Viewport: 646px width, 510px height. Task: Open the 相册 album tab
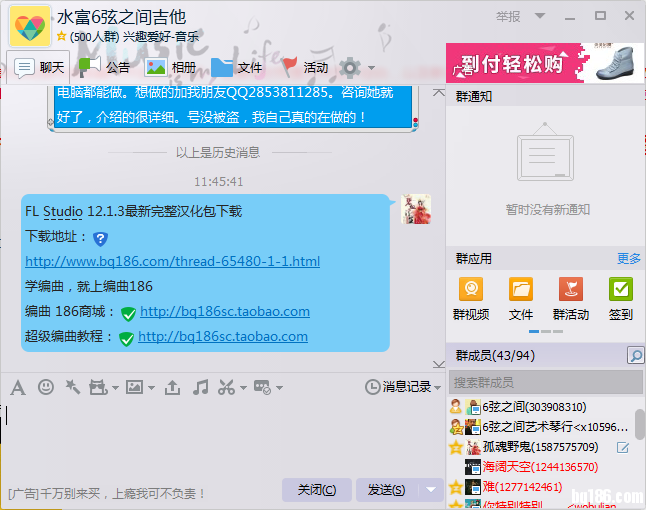(x=170, y=67)
